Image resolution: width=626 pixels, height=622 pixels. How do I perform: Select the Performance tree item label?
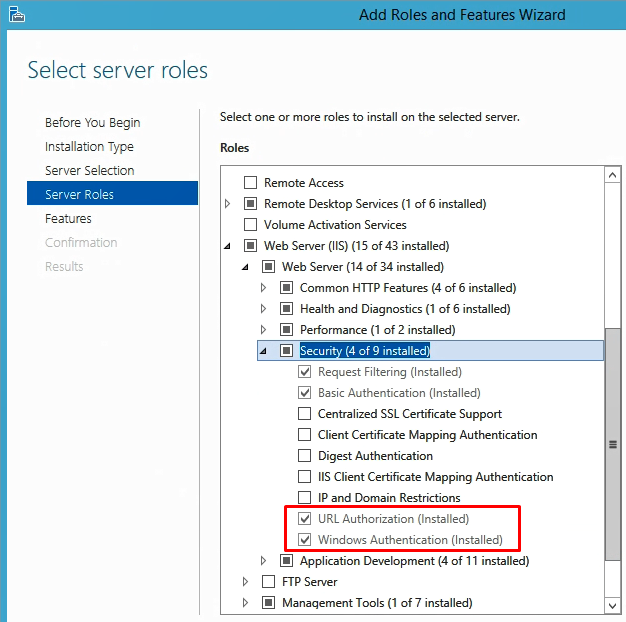(378, 330)
